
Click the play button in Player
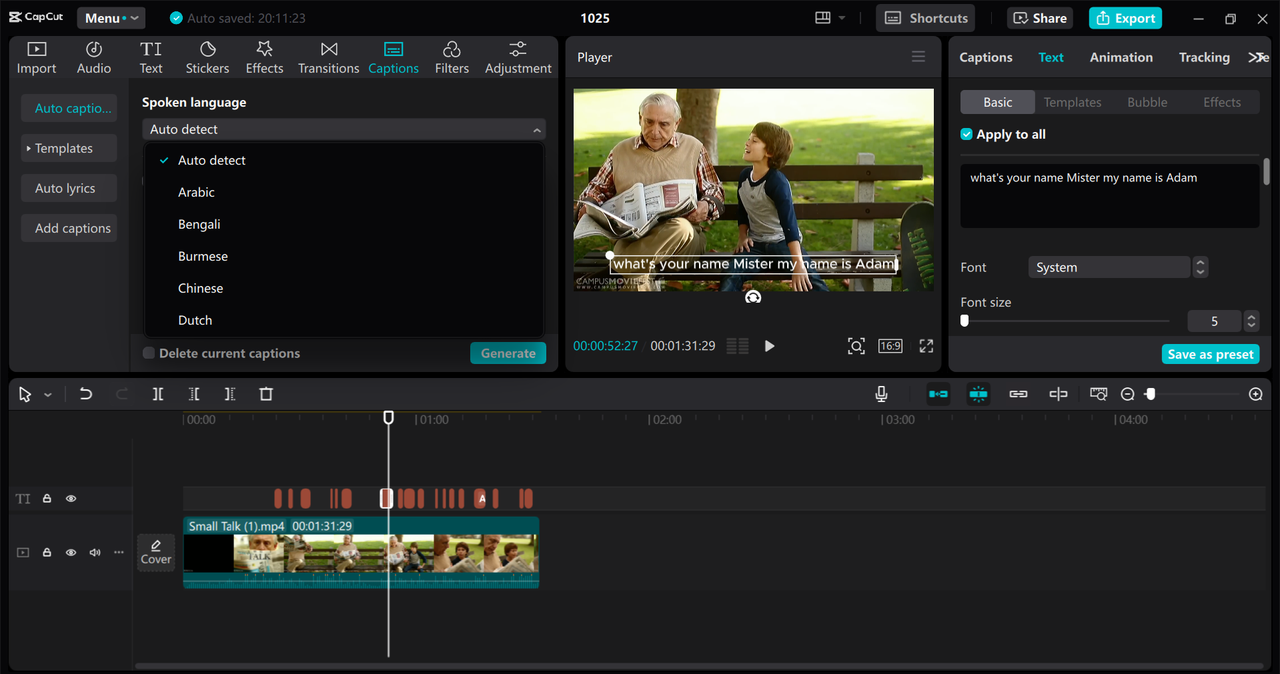click(x=769, y=346)
